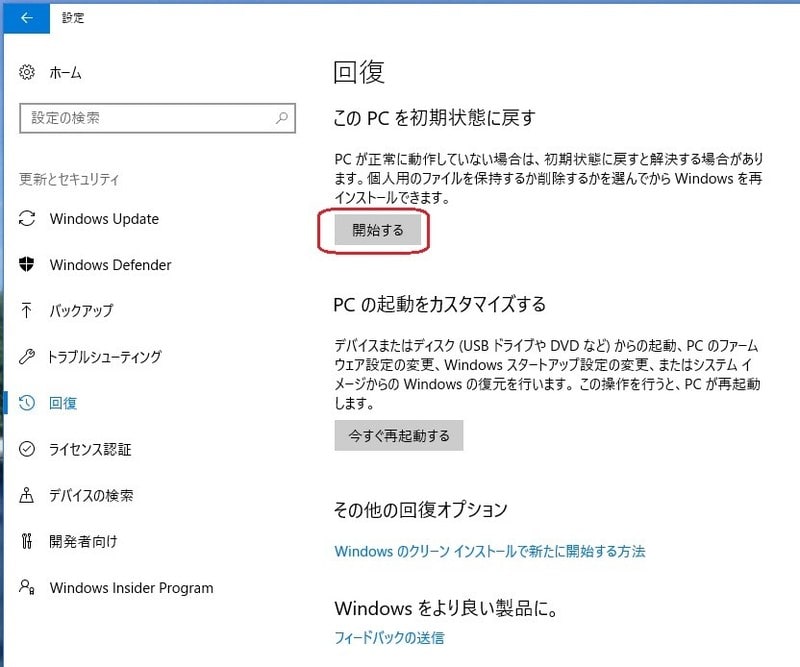Click Windows をより良い製品に heading
The image size is (800, 667).
click(x=446, y=608)
